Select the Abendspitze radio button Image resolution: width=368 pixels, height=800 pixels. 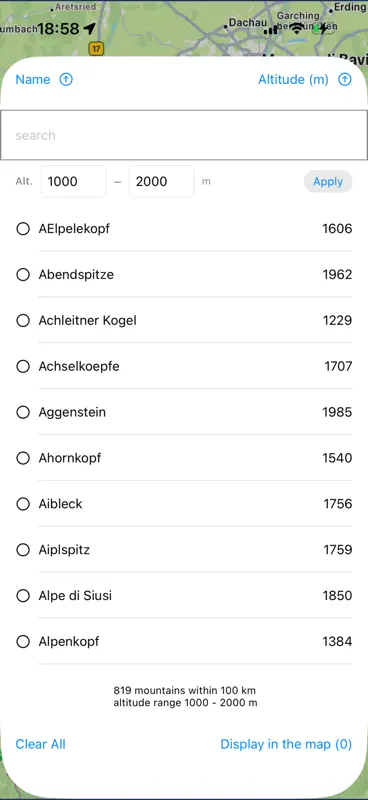pyautogui.click(x=23, y=274)
